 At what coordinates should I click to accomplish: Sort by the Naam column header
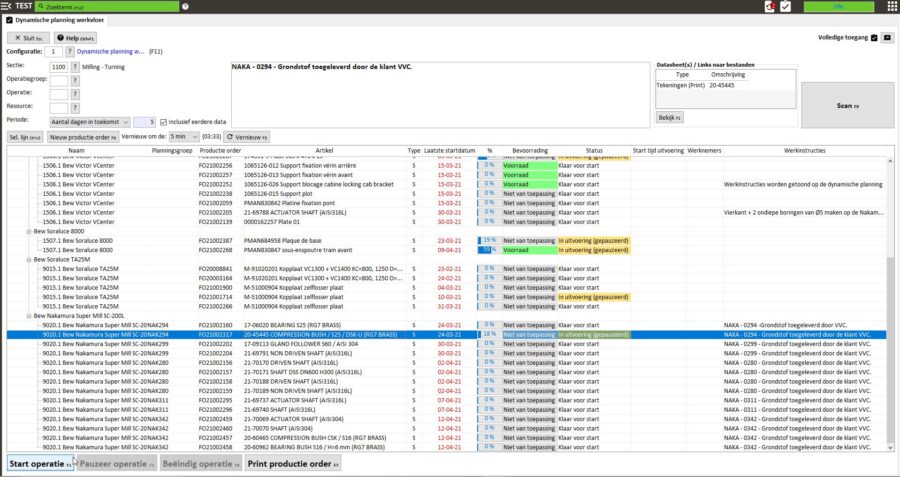[x=76, y=150]
